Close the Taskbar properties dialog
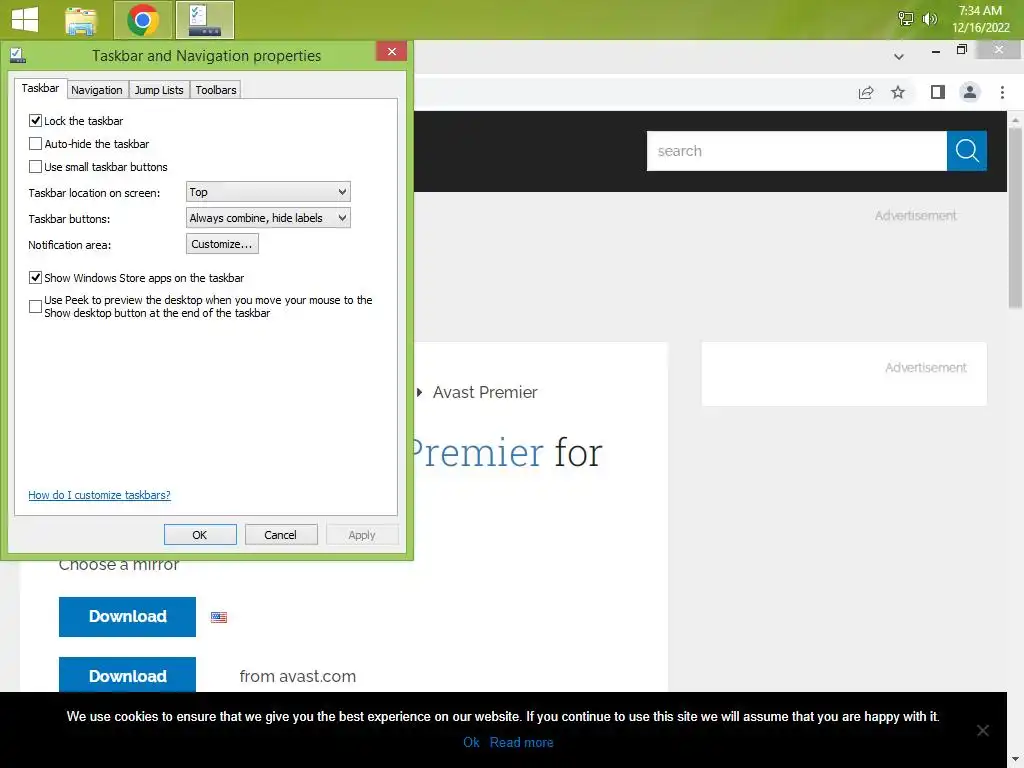 (x=391, y=52)
